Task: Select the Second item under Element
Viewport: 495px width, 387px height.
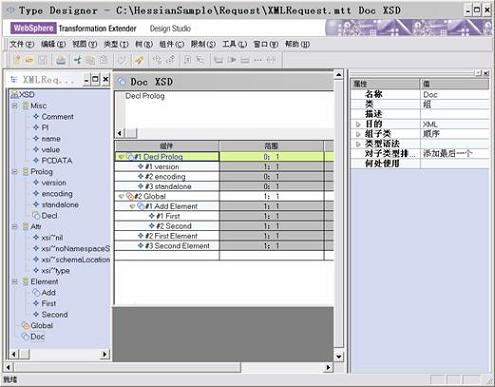Action: (x=55, y=315)
